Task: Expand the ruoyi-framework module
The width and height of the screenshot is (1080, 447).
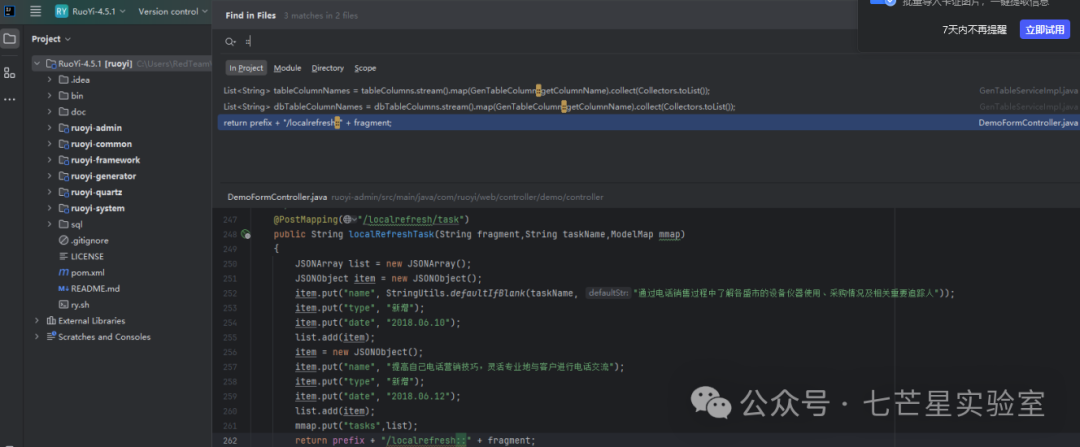Action: (50, 160)
